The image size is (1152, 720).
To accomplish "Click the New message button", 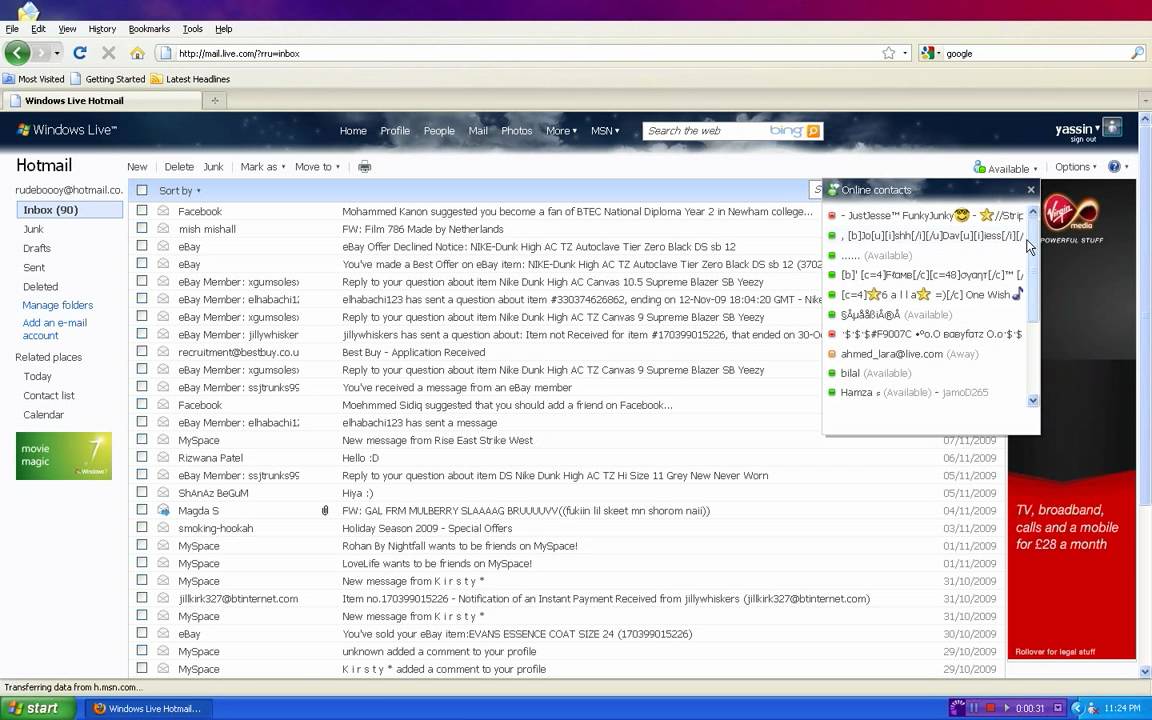I will pyautogui.click(x=137, y=167).
